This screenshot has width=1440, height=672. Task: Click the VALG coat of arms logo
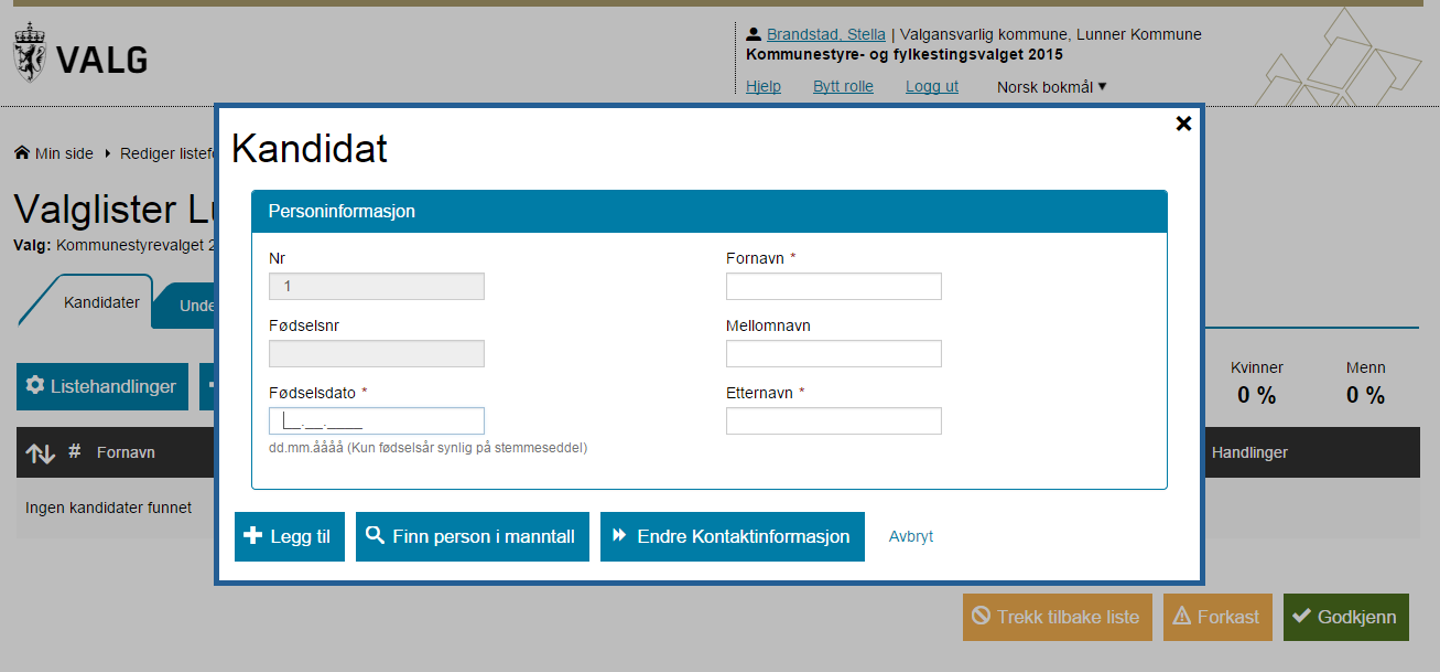[x=29, y=55]
